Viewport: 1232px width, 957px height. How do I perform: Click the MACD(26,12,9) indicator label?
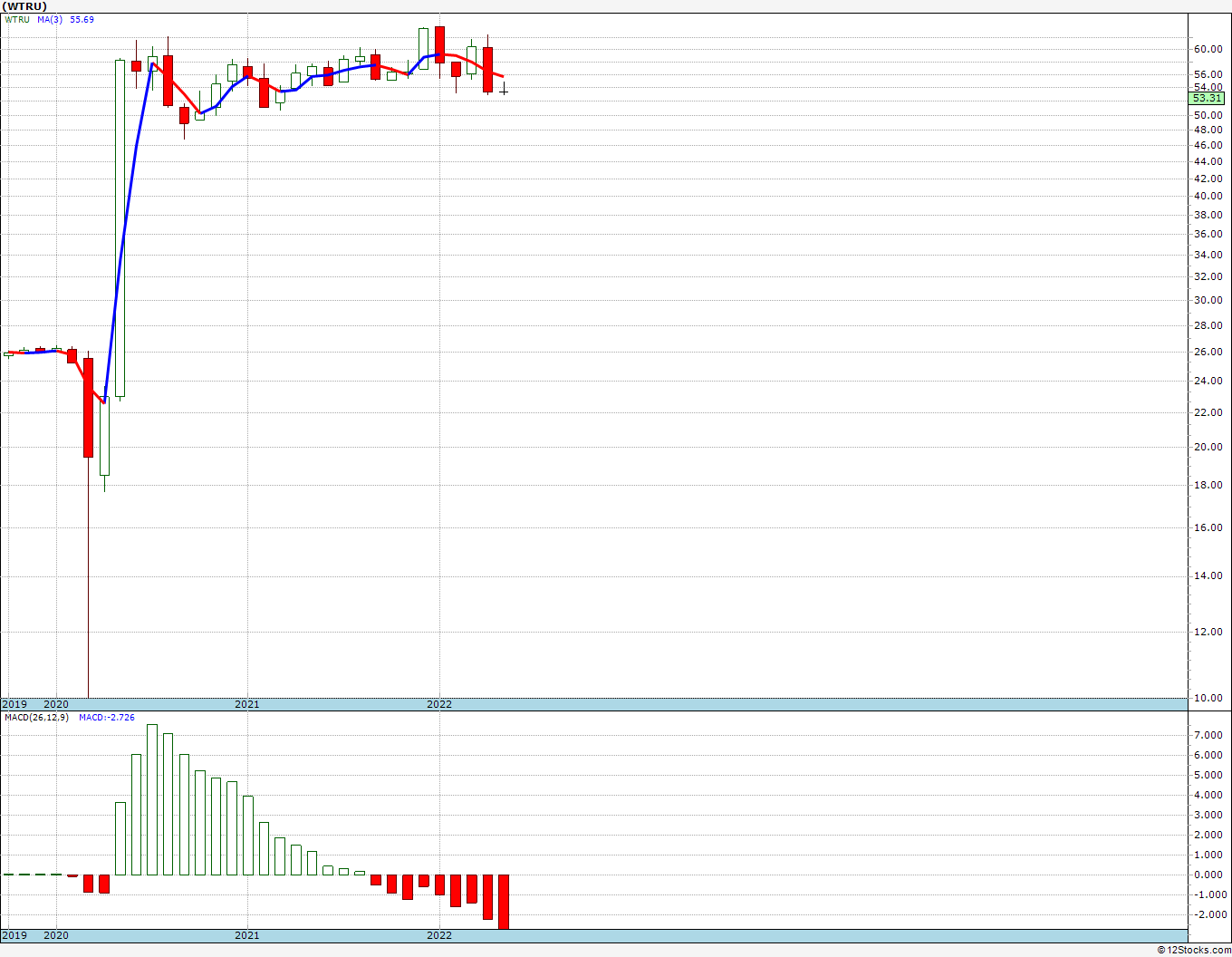(37, 718)
